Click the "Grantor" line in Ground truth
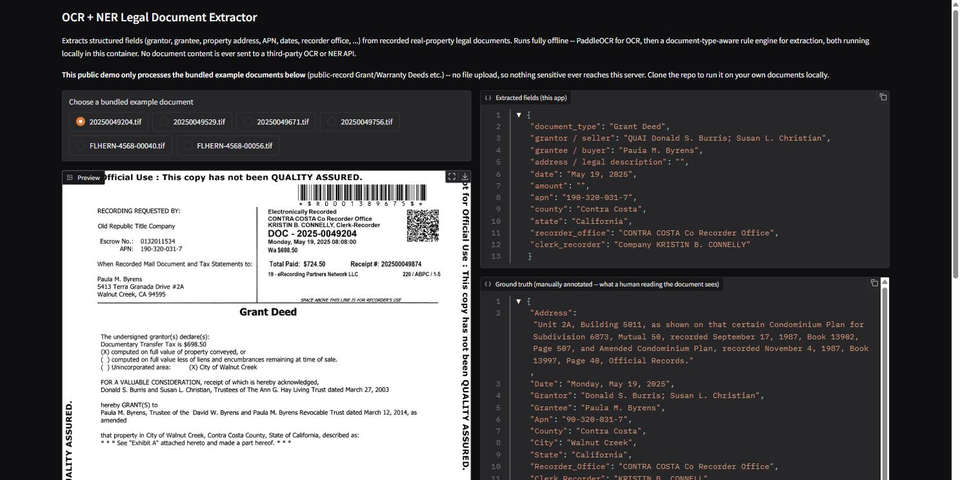The image size is (960, 480). (647, 396)
